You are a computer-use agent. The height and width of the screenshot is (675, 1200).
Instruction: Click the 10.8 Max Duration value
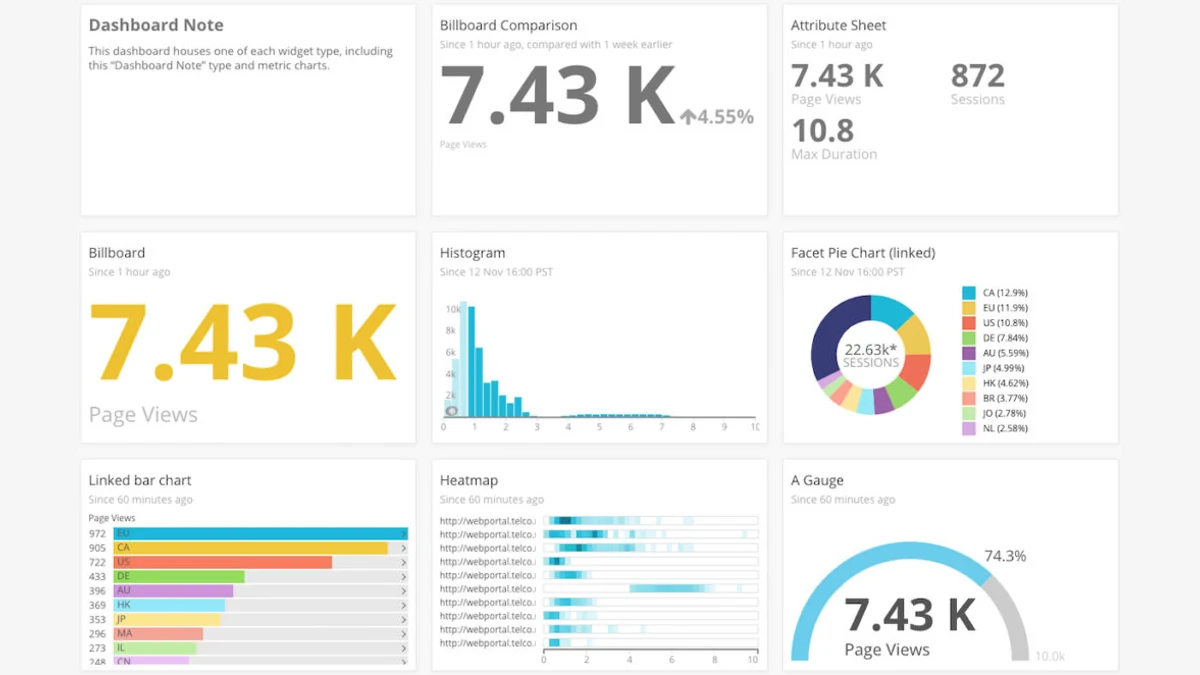click(823, 131)
